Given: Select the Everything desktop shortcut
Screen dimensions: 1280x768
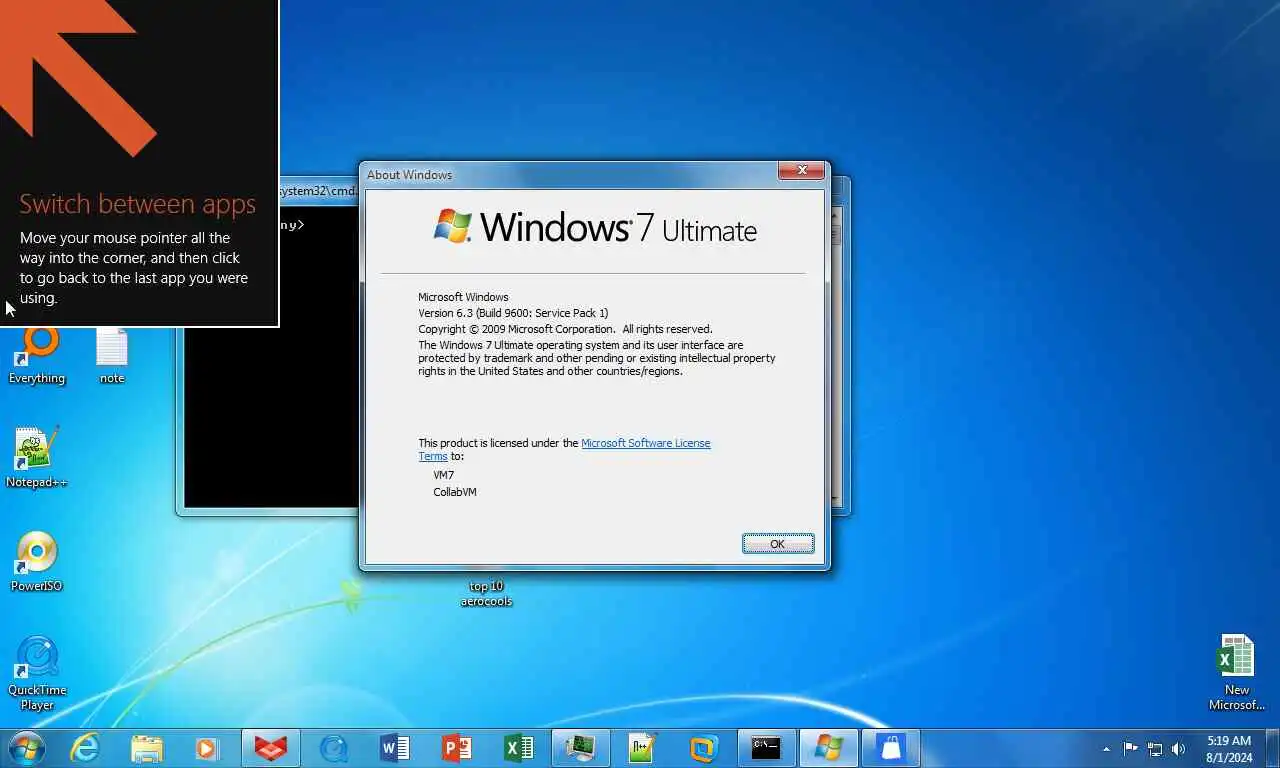Looking at the screenshot, I should [37, 356].
